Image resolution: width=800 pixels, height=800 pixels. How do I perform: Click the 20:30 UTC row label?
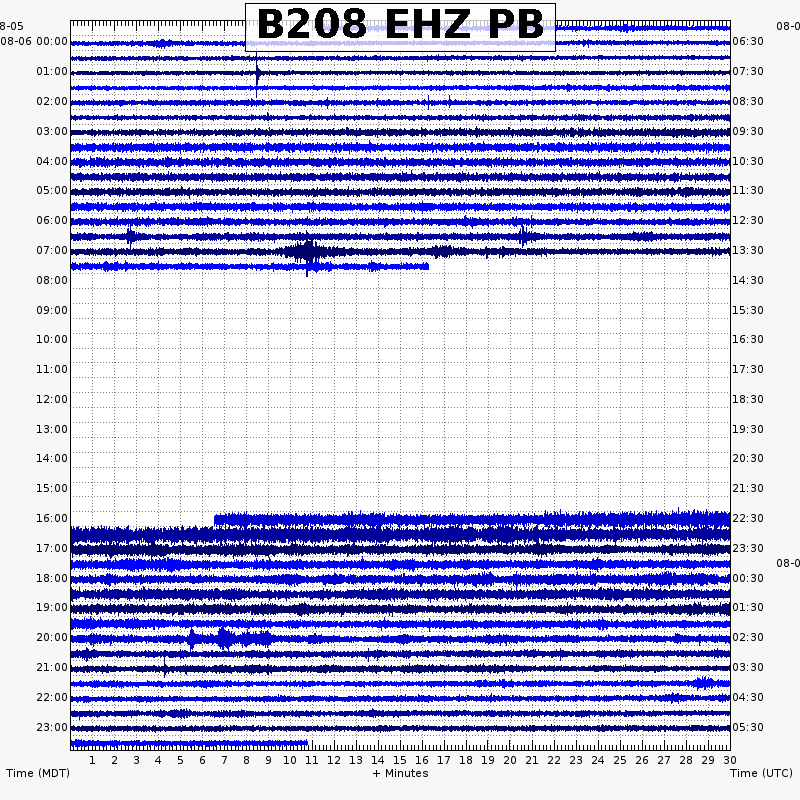click(748, 458)
